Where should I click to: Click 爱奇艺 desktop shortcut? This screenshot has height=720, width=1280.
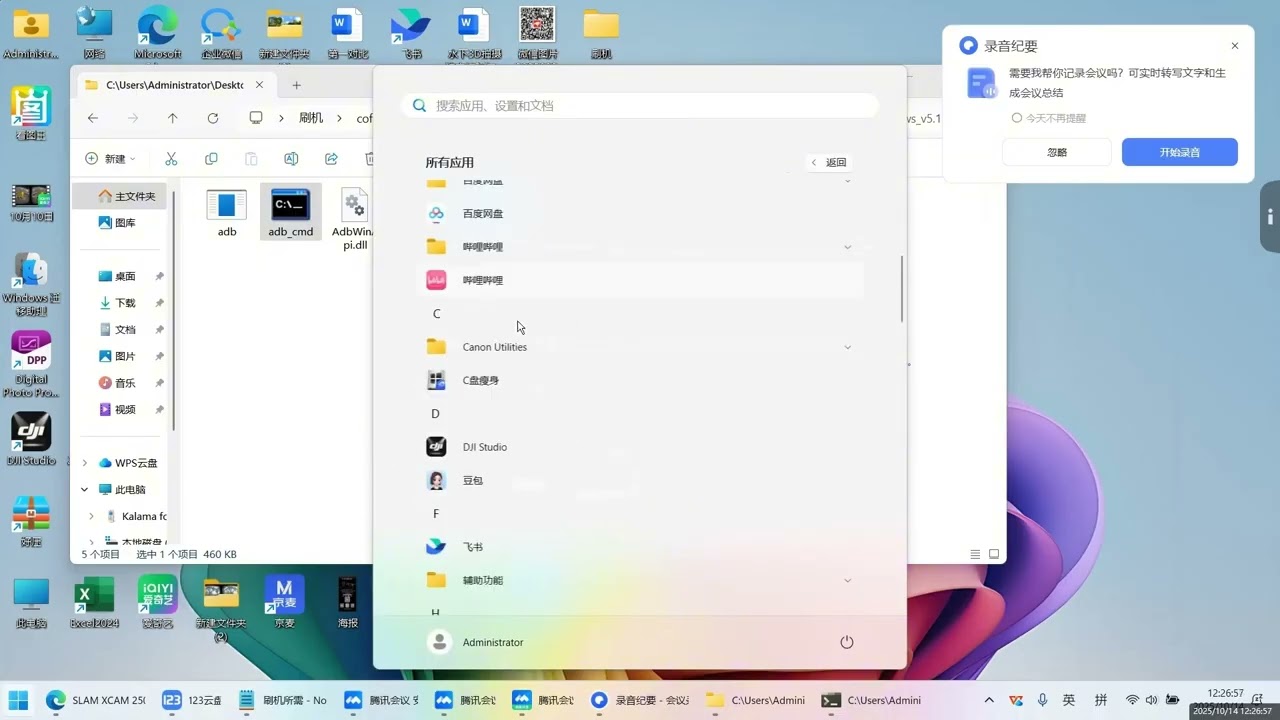[157, 603]
